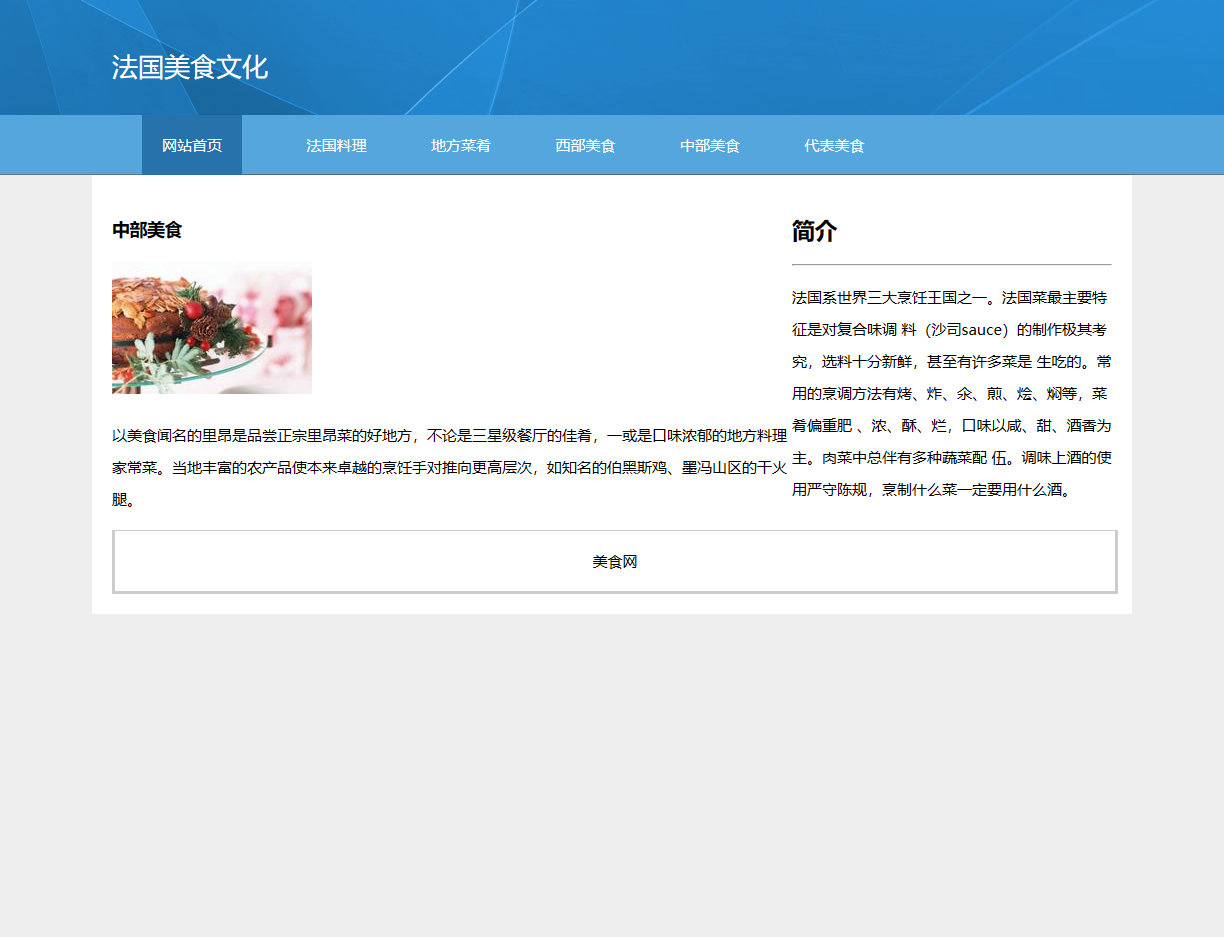The width and height of the screenshot is (1224, 937).
Task: Navigate to the 代表美食 page
Action: coord(834,146)
